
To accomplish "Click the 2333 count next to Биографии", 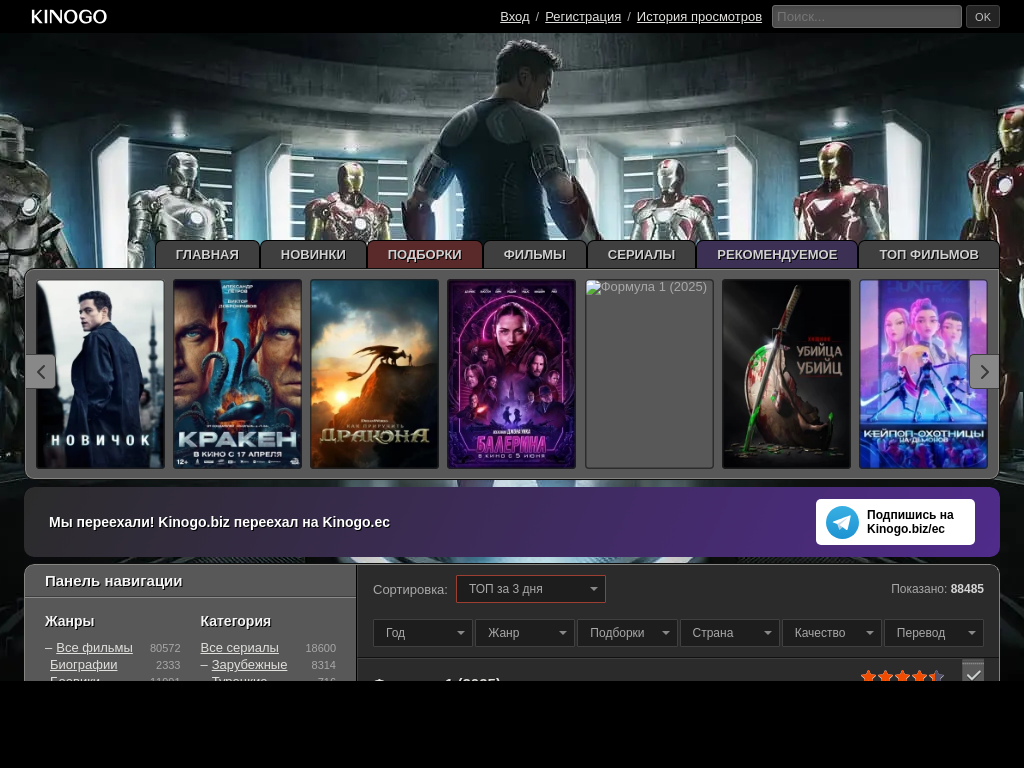I will [x=168, y=665].
